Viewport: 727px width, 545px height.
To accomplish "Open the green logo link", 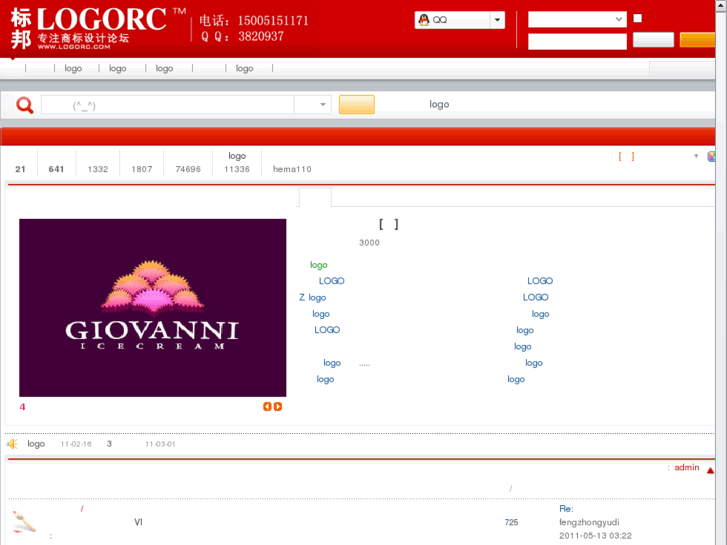I will 319,265.
